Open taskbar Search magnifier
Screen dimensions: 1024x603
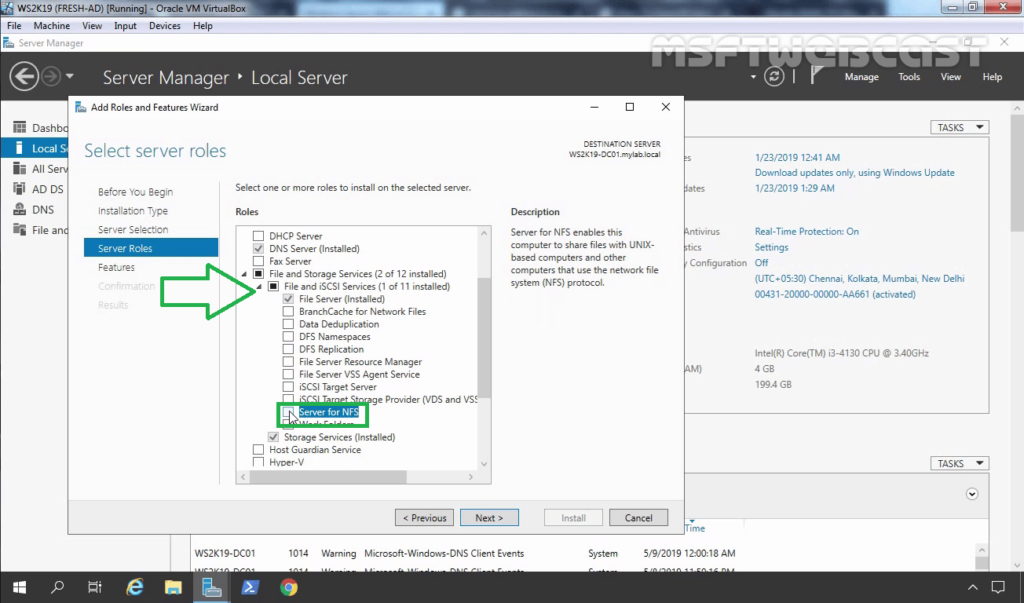[x=57, y=587]
